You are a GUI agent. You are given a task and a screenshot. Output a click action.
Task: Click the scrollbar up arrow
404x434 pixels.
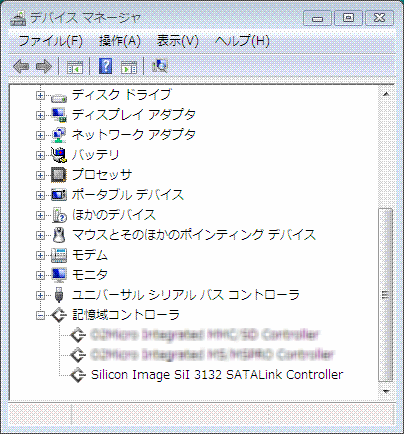coord(386,94)
